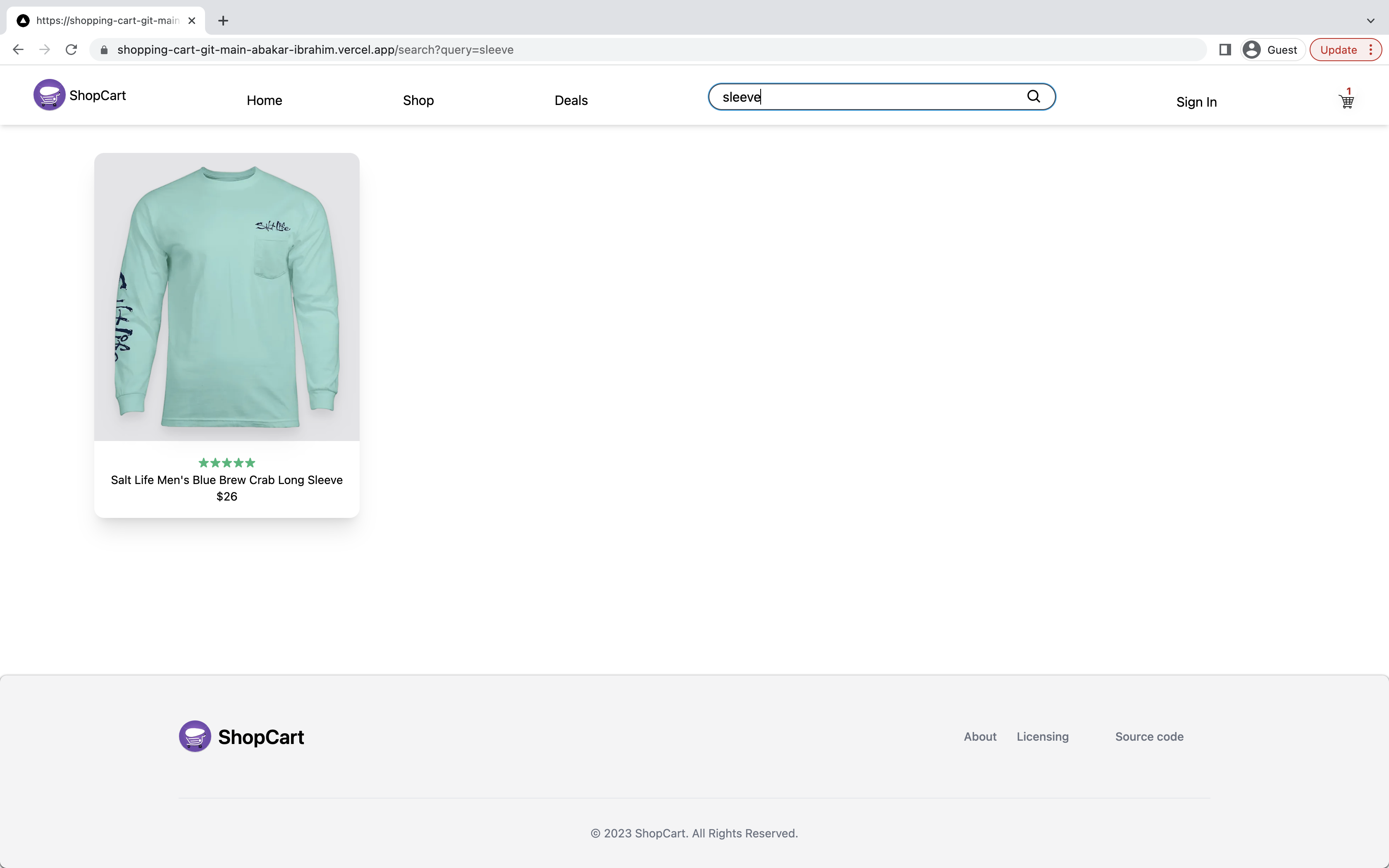Go to the Shop page
The width and height of the screenshot is (1389, 868).
pos(418,100)
